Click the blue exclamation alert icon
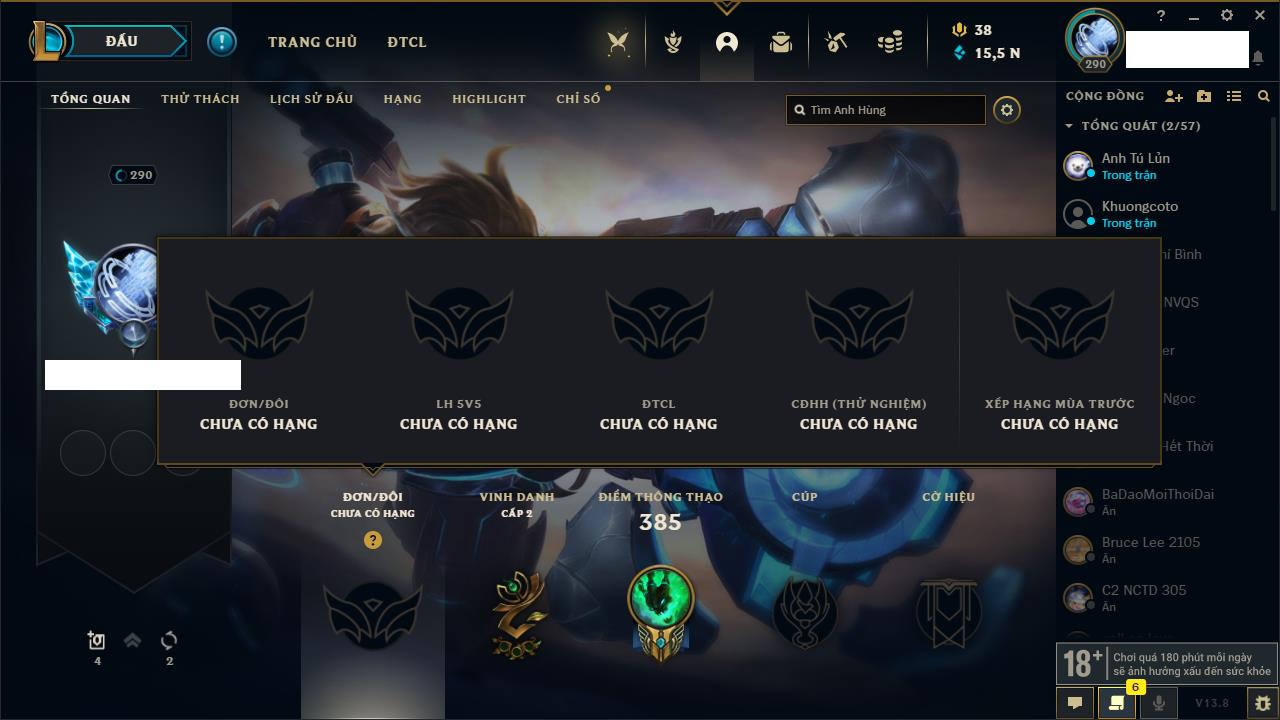This screenshot has width=1280, height=720. (x=222, y=42)
